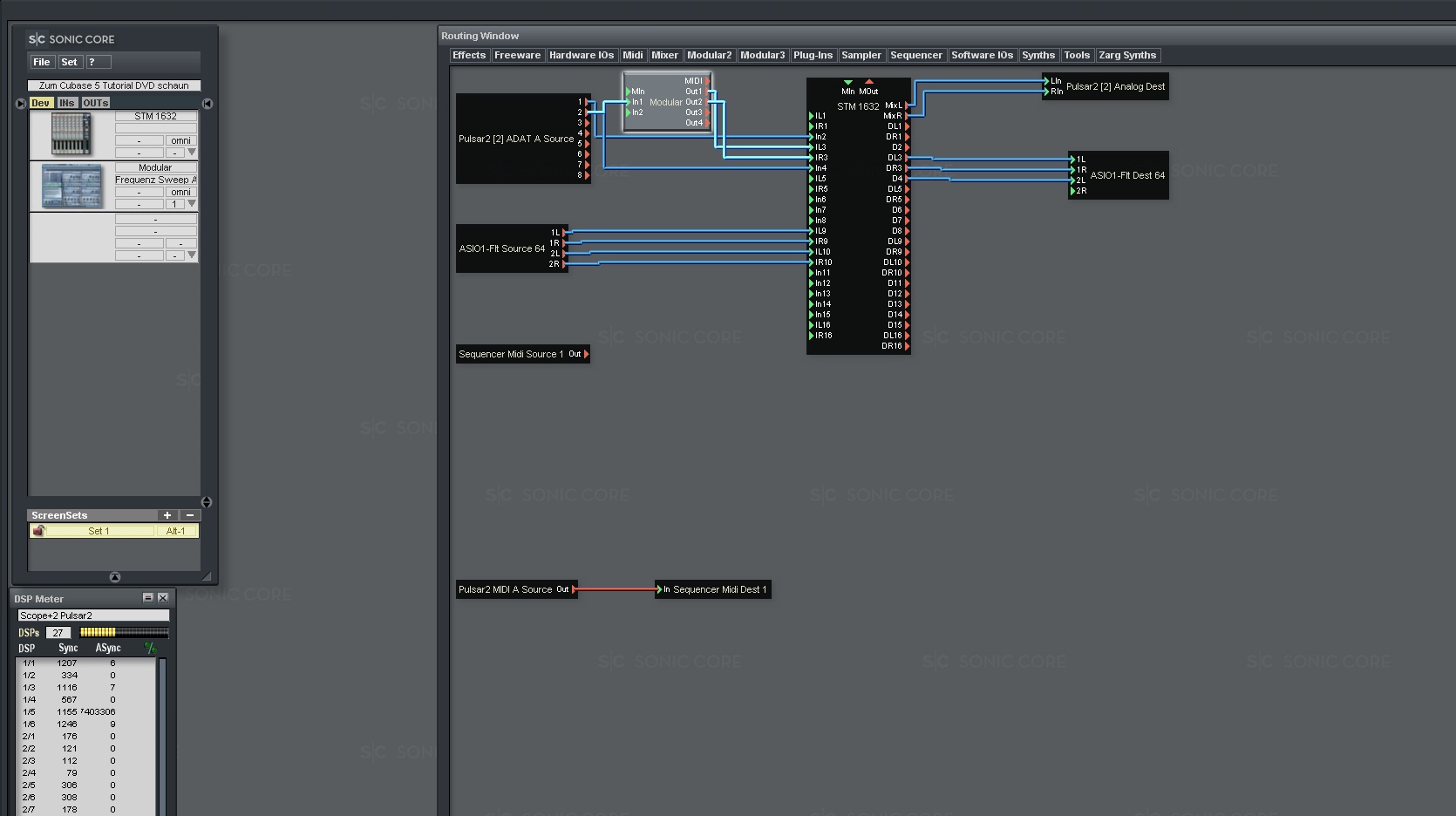The width and height of the screenshot is (1456, 816).
Task: Open the Modular3 menu
Action: coord(763,55)
